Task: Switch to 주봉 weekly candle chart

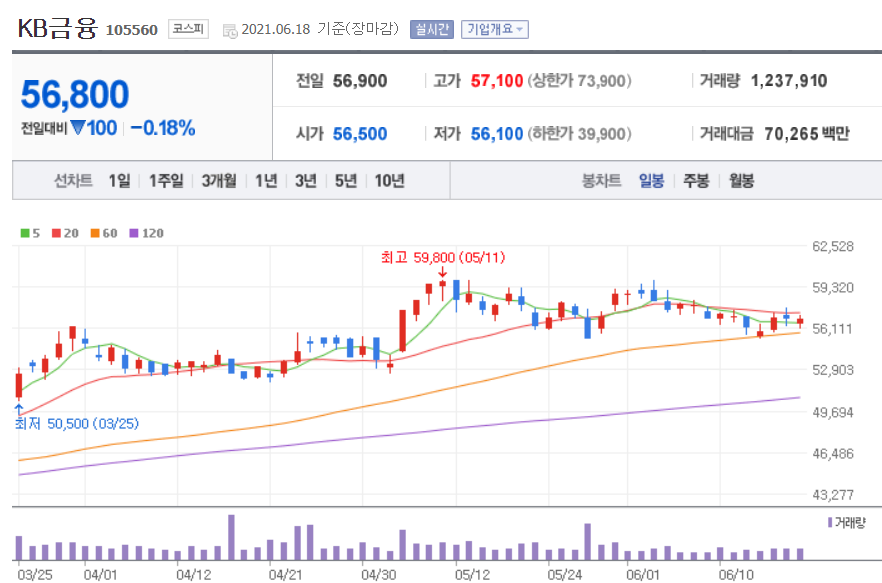Action: tap(696, 181)
